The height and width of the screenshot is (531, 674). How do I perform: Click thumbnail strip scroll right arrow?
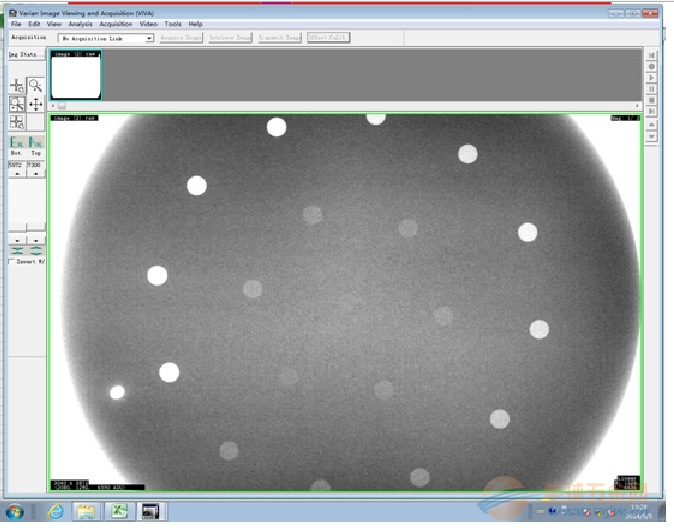coord(637,105)
